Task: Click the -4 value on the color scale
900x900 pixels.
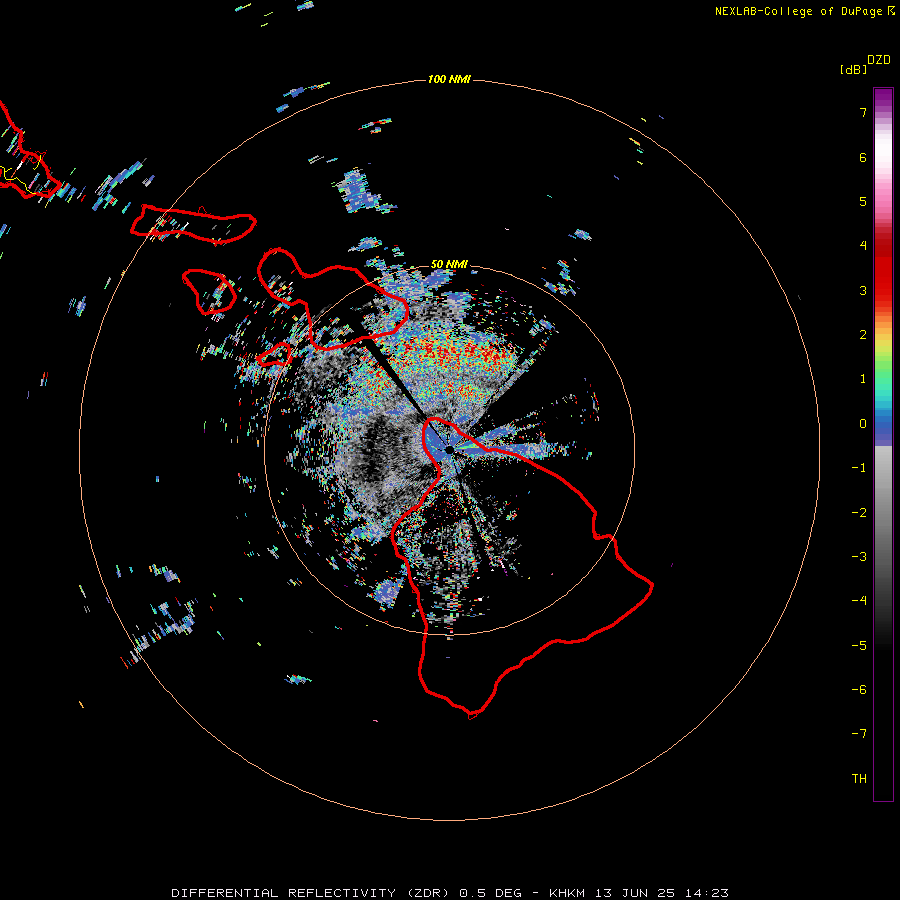Action: pos(859,601)
